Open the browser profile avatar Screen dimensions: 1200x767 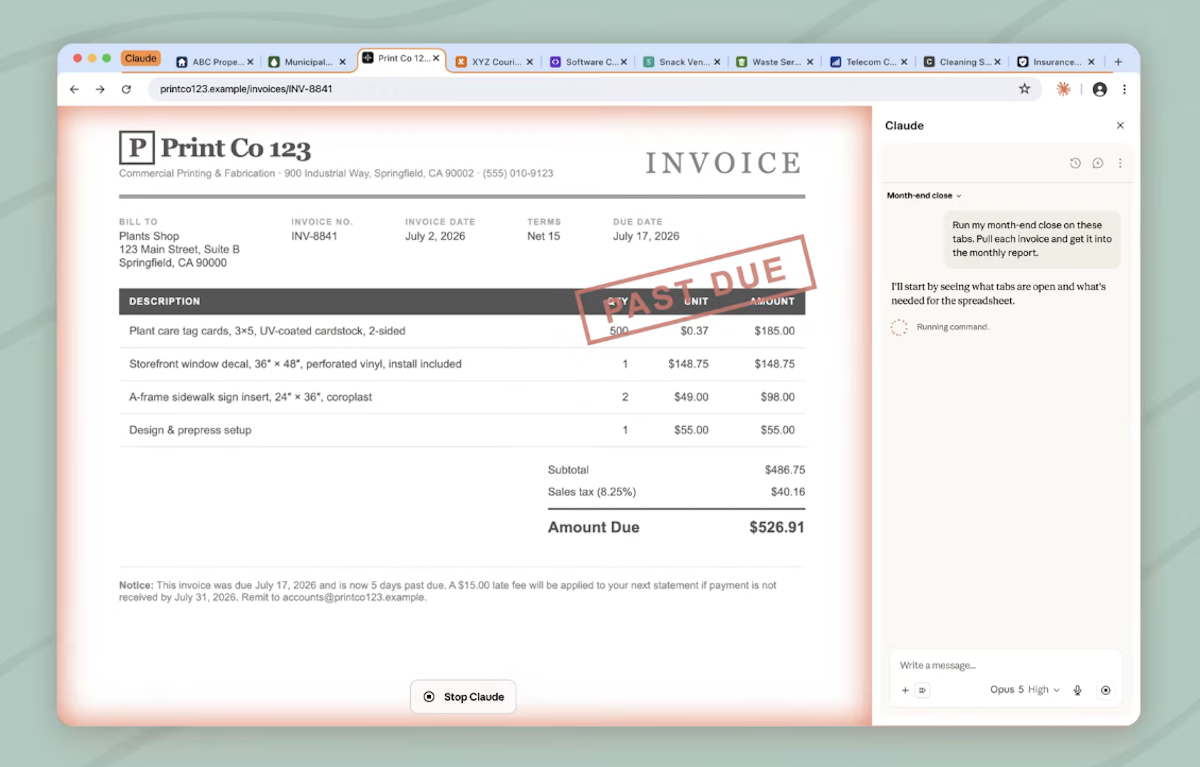click(x=1100, y=89)
